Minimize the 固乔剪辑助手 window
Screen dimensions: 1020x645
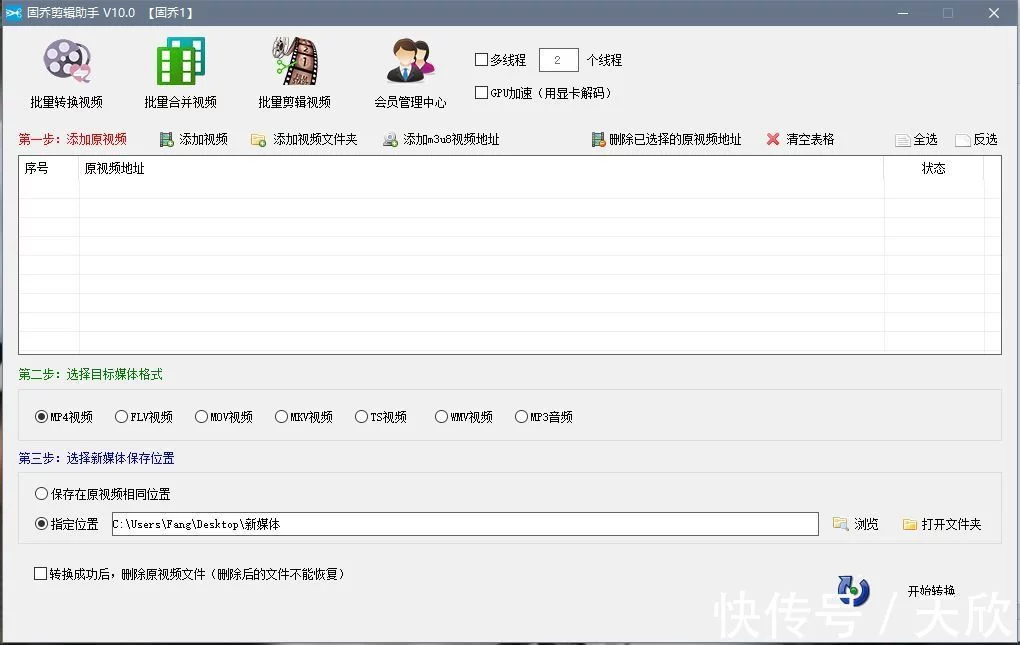click(x=903, y=13)
